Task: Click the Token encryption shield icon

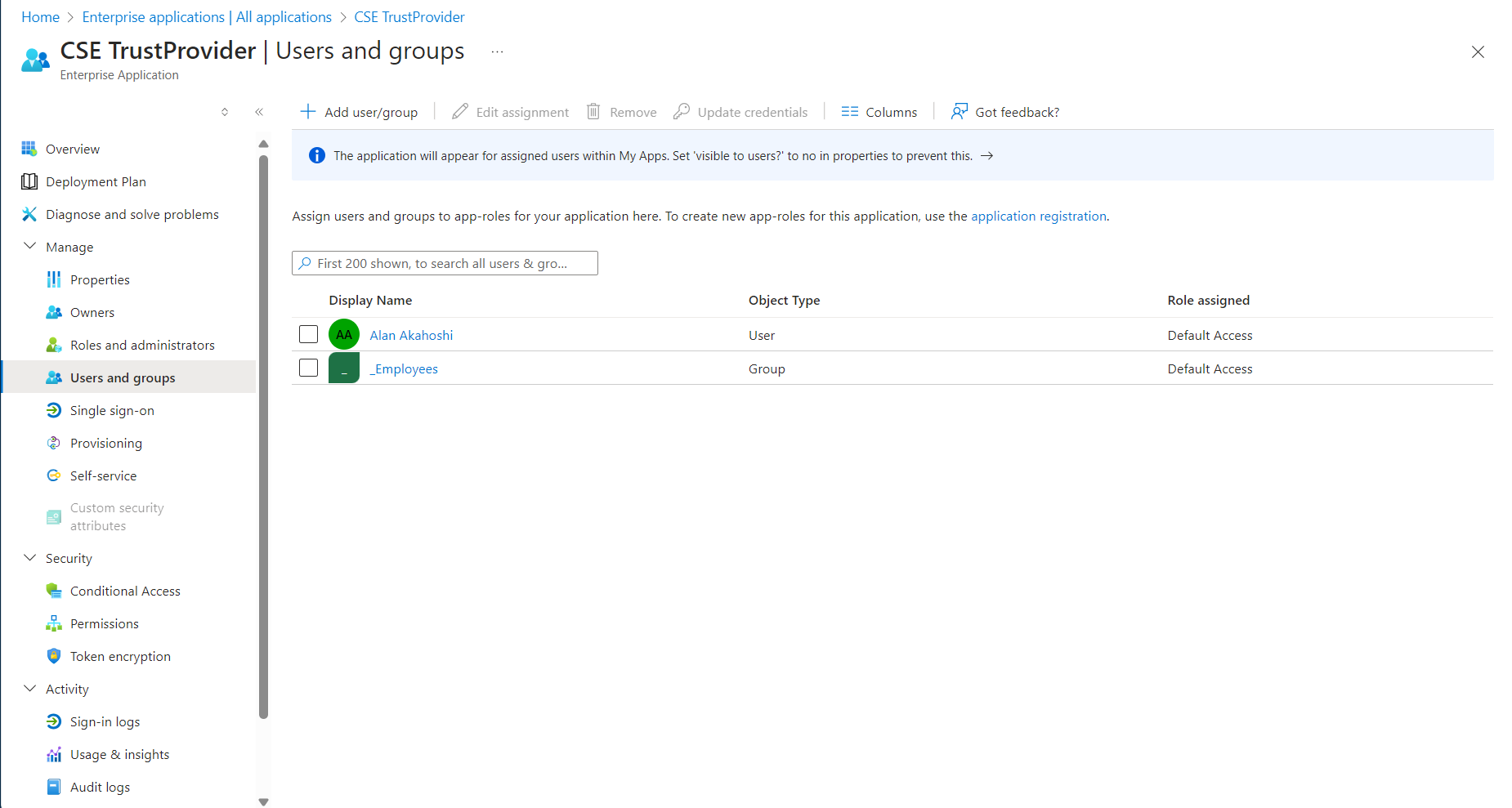Action: pyautogui.click(x=54, y=656)
